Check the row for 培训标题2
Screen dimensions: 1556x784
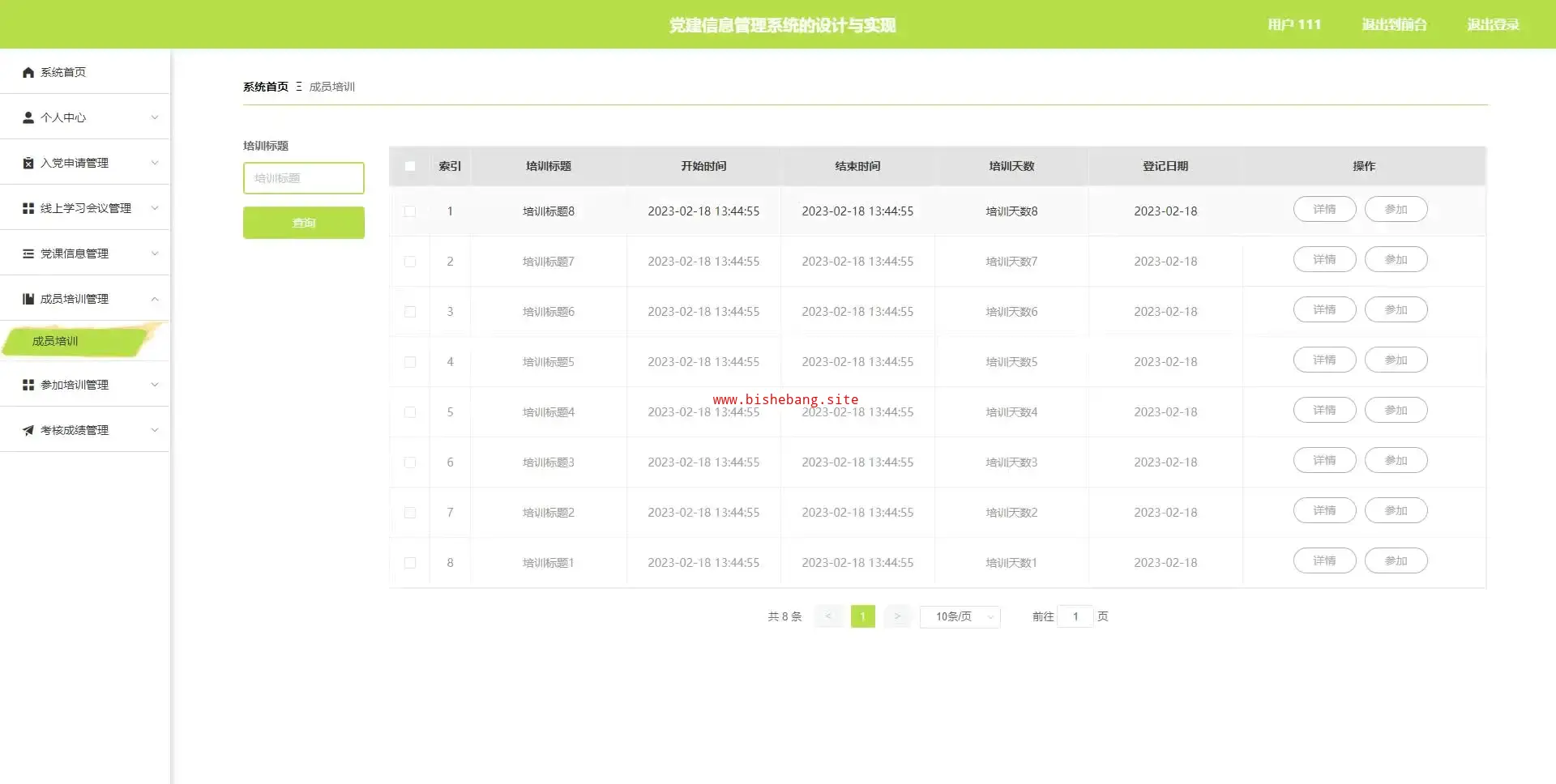click(410, 513)
